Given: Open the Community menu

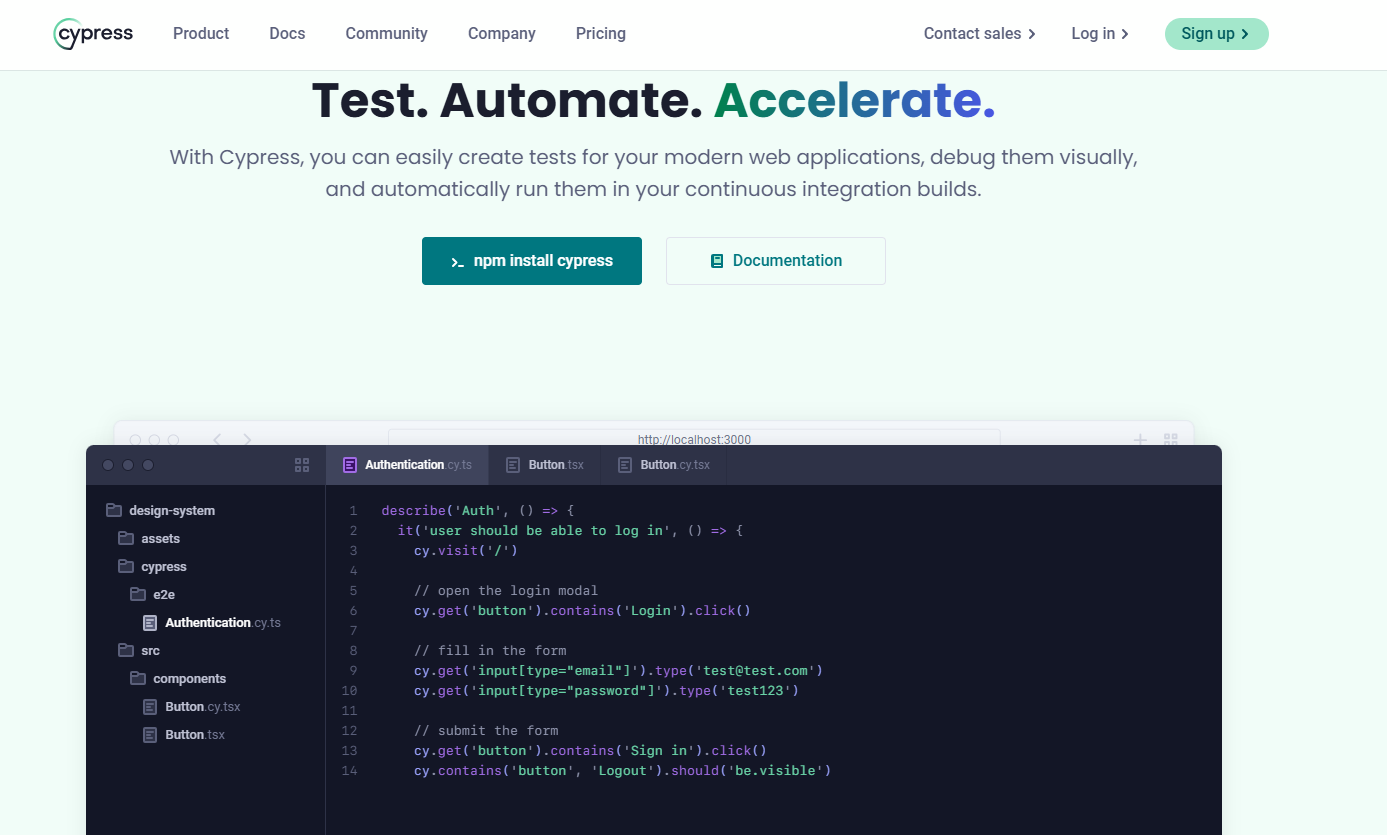Looking at the screenshot, I should click(386, 34).
